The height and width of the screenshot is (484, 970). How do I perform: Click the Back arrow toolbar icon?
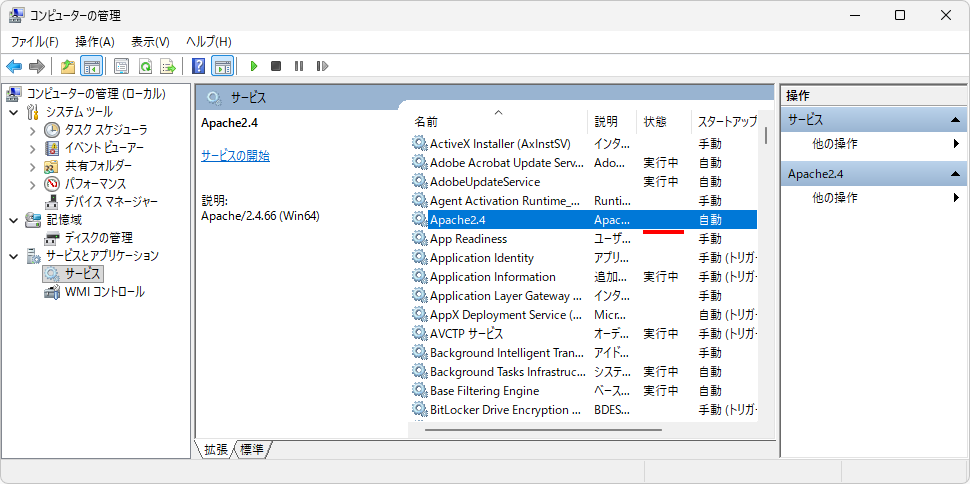pos(14,66)
